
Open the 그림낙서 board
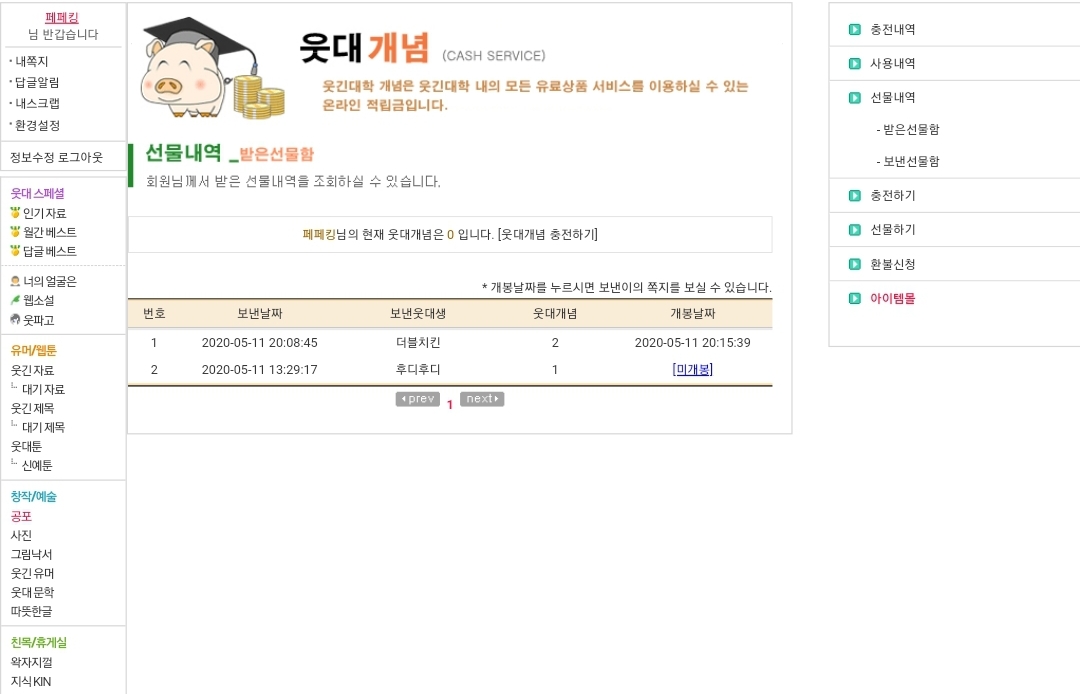point(32,555)
